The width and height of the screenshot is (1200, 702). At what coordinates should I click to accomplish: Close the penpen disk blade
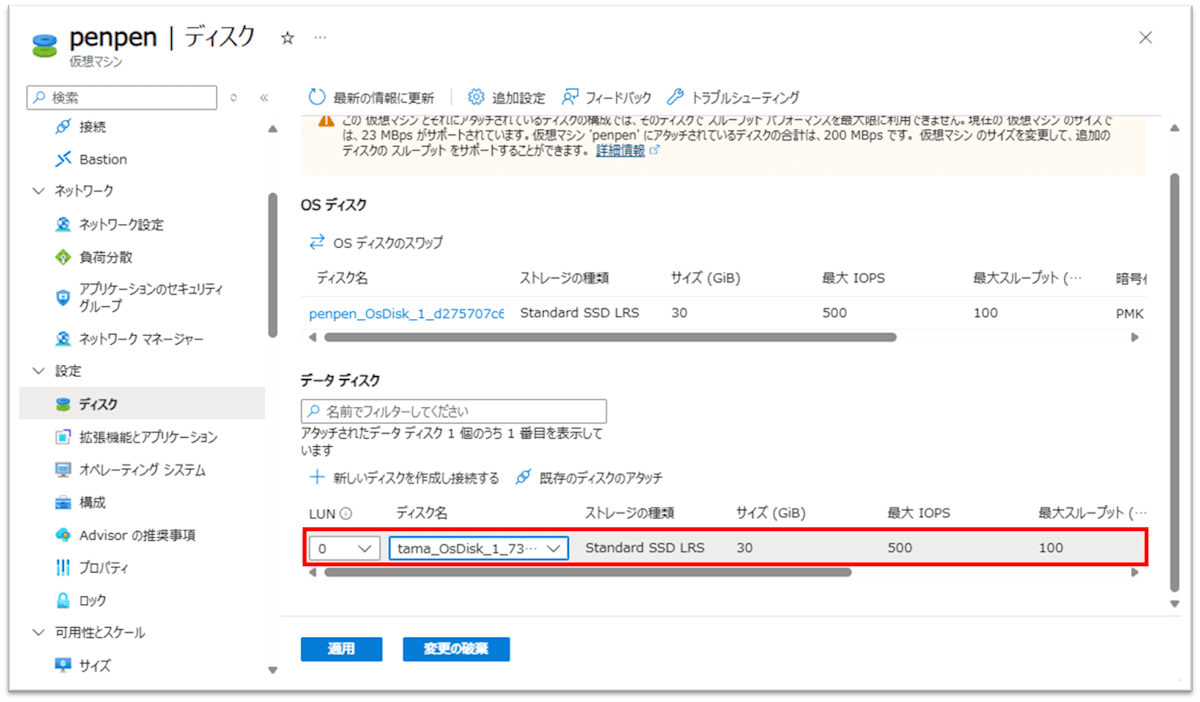coord(1146,37)
